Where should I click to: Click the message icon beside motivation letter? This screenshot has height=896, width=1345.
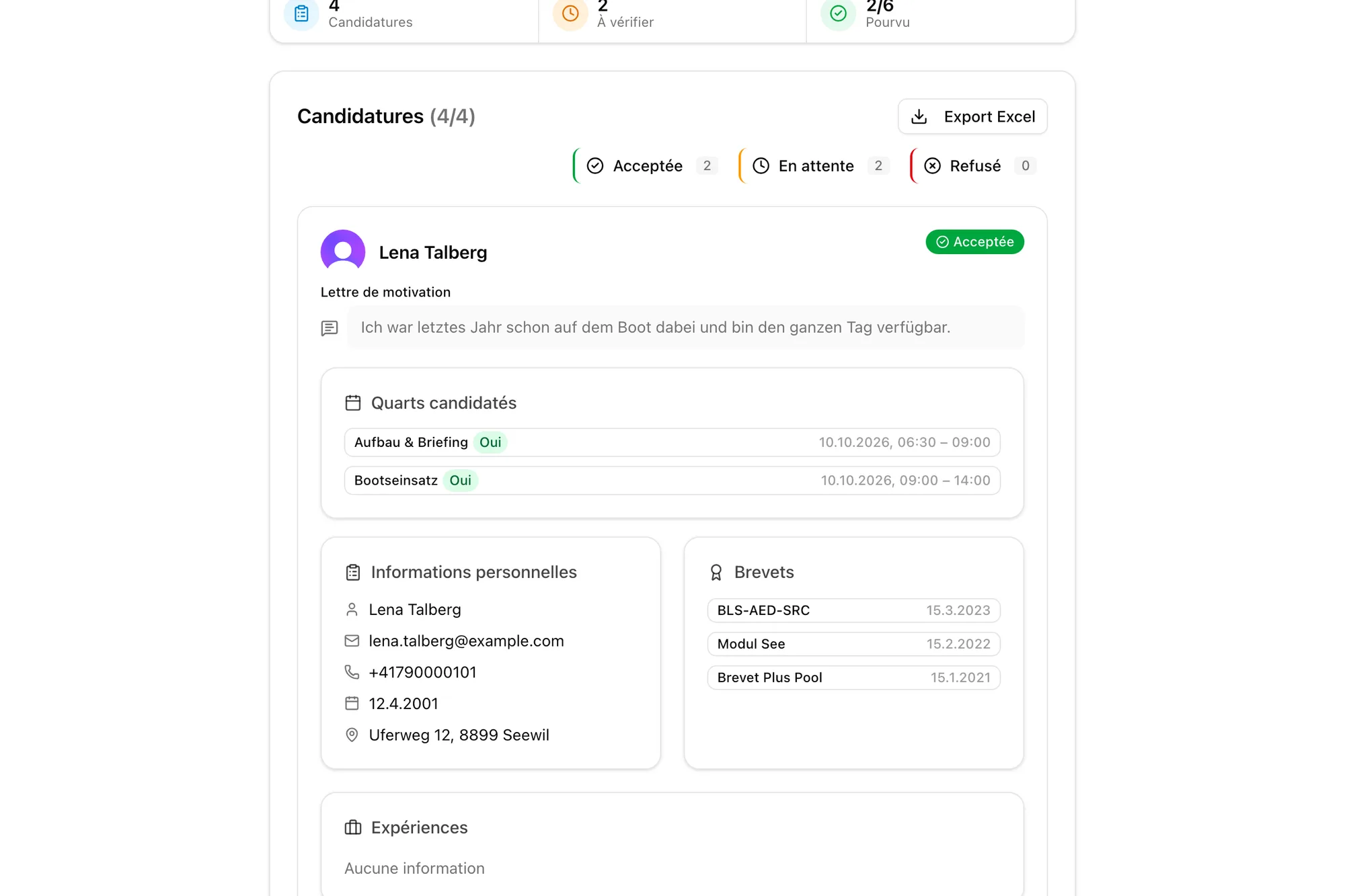point(330,328)
